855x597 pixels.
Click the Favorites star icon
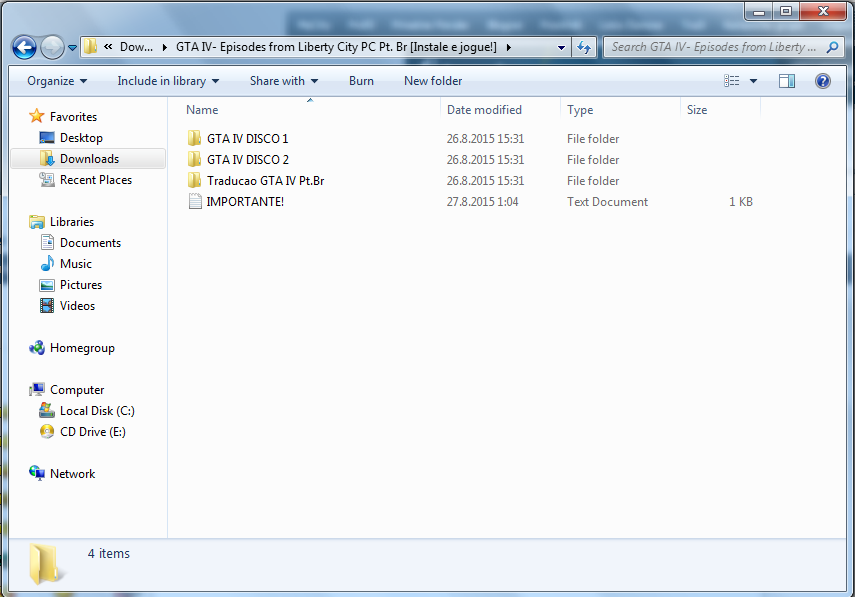click(x=37, y=116)
